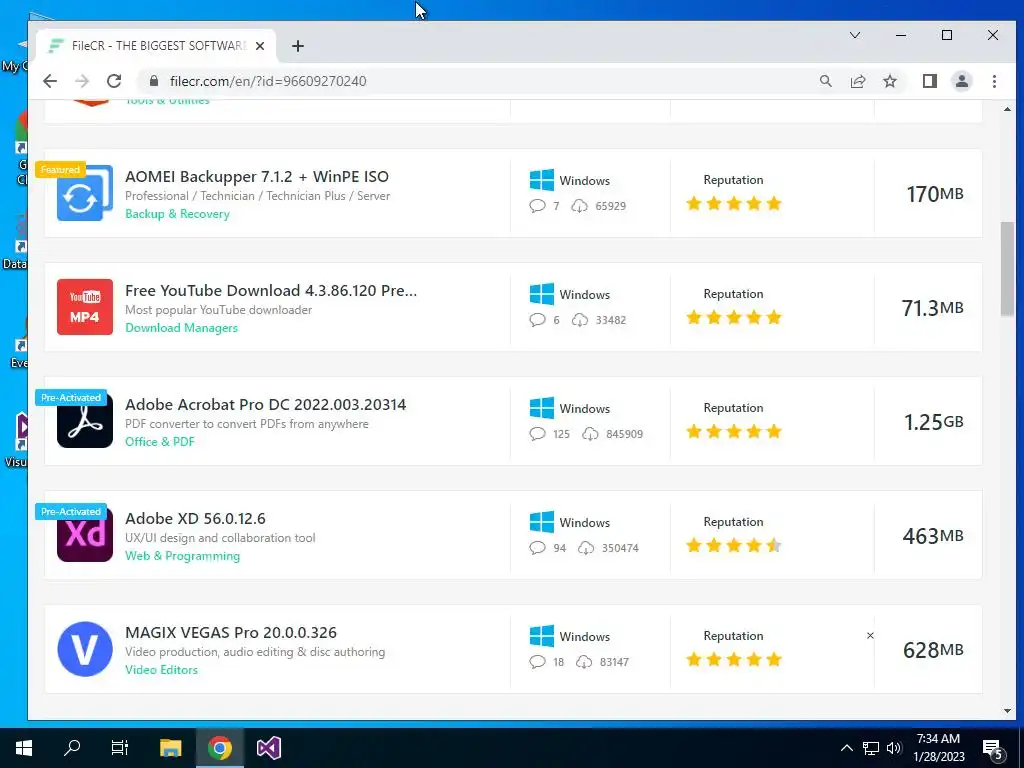Open the Chrome three-dot menu

click(994, 81)
